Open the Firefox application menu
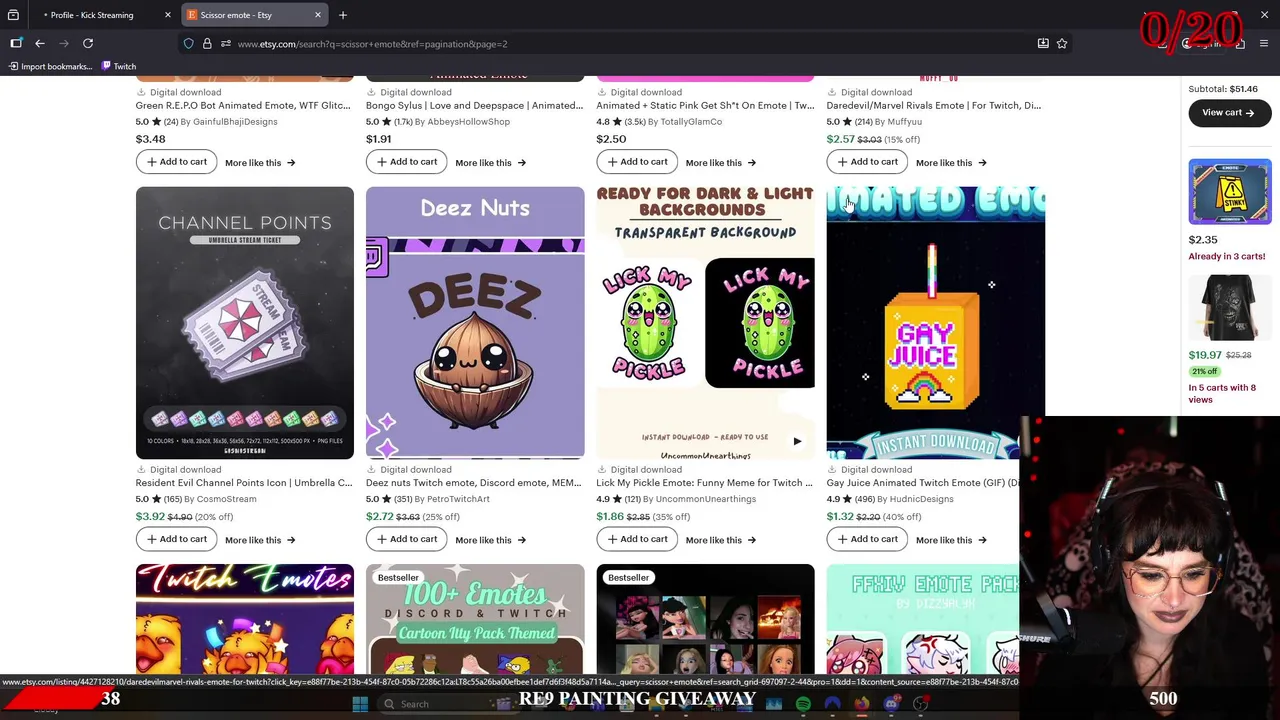Viewport: 1280px width, 720px height. [1264, 43]
